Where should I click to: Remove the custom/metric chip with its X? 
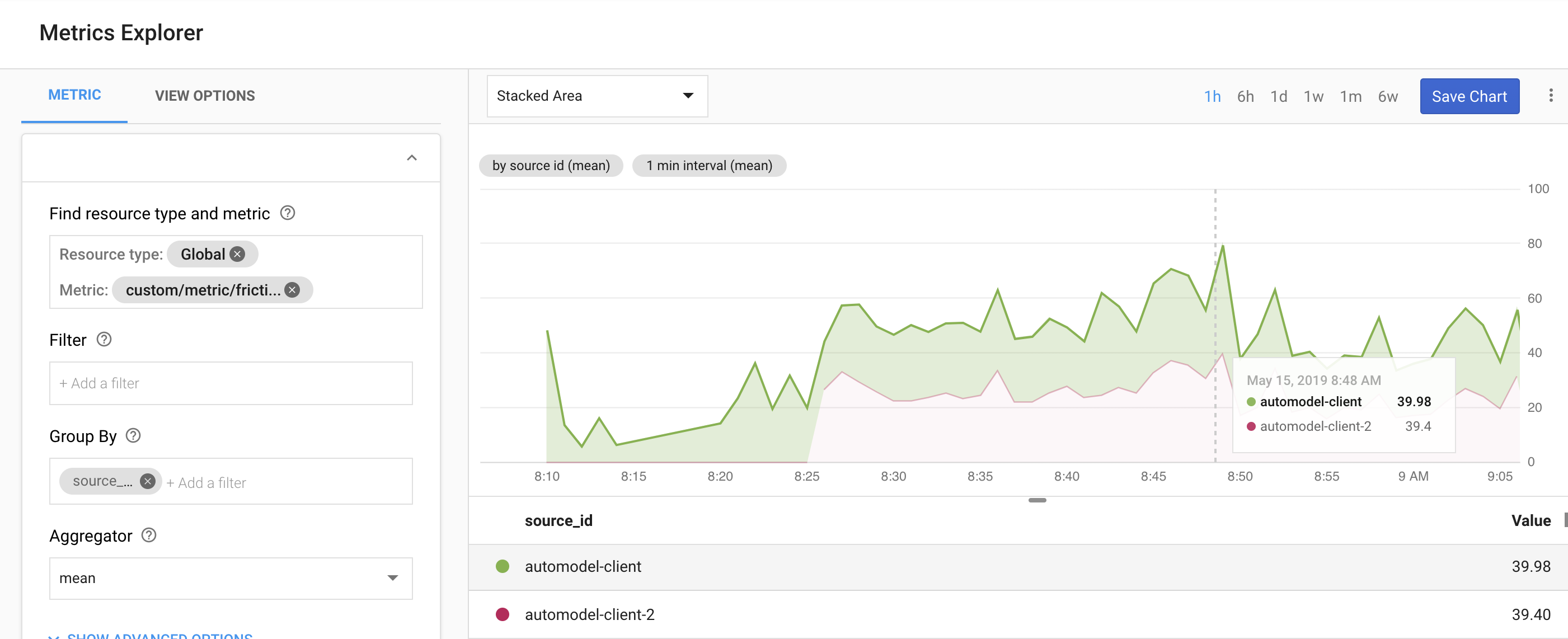click(292, 290)
